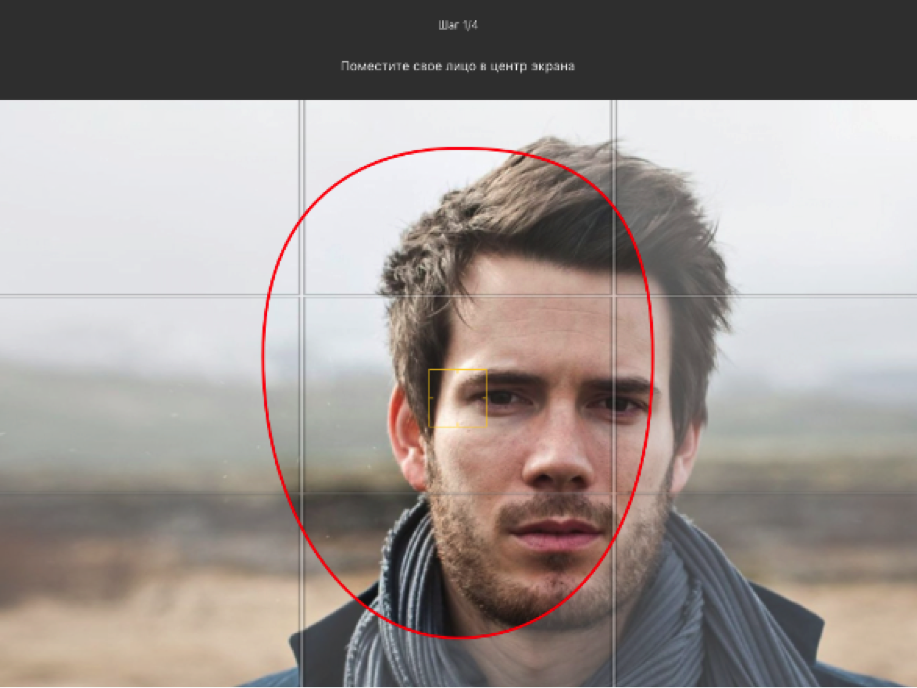Tap the top-right cell of the camera grid
The width and height of the screenshot is (917, 688).
[x=765, y=197]
